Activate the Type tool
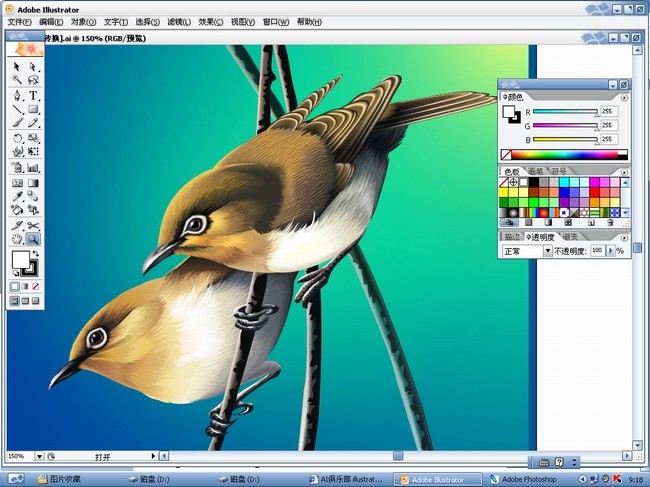The image size is (650, 487). click(33, 96)
